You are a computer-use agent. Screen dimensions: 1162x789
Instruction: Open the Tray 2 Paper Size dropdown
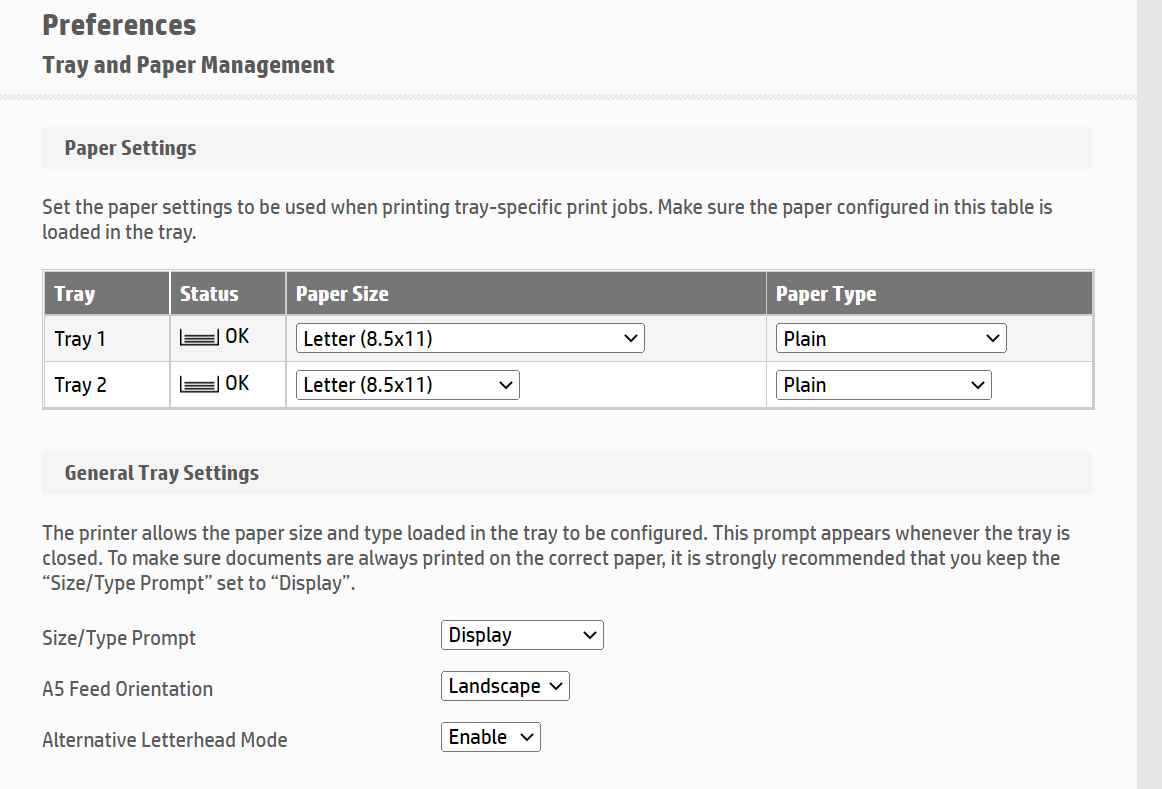(x=406, y=384)
